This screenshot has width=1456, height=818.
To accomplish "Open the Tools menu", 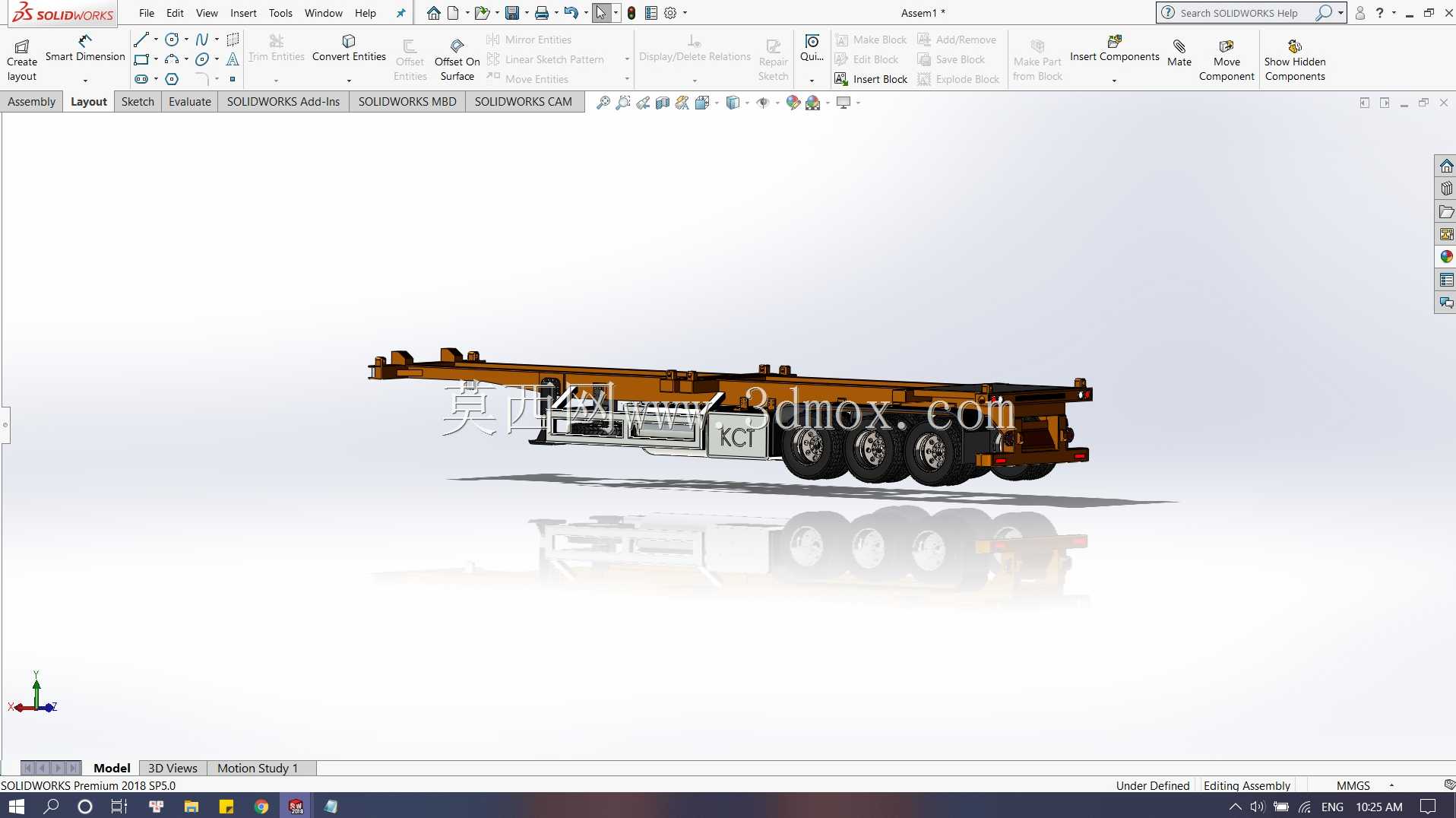I will [280, 13].
